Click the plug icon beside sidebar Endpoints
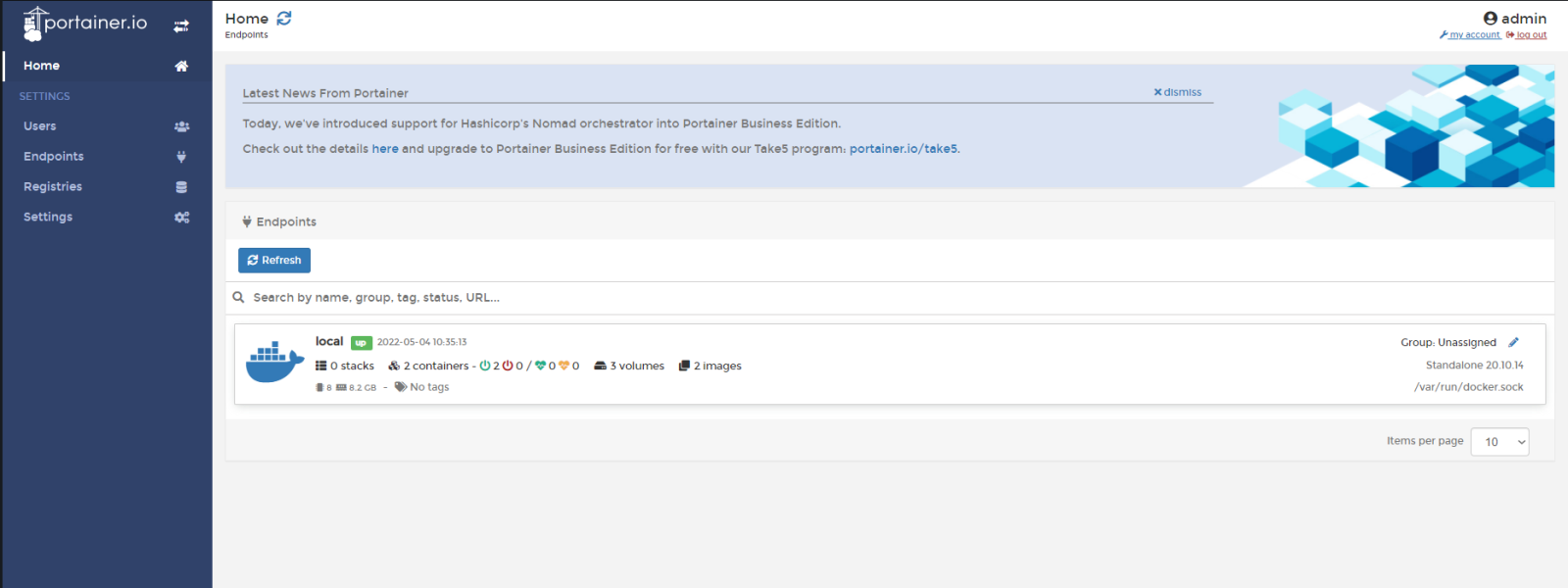This screenshot has width=1568, height=588. tap(181, 157)
